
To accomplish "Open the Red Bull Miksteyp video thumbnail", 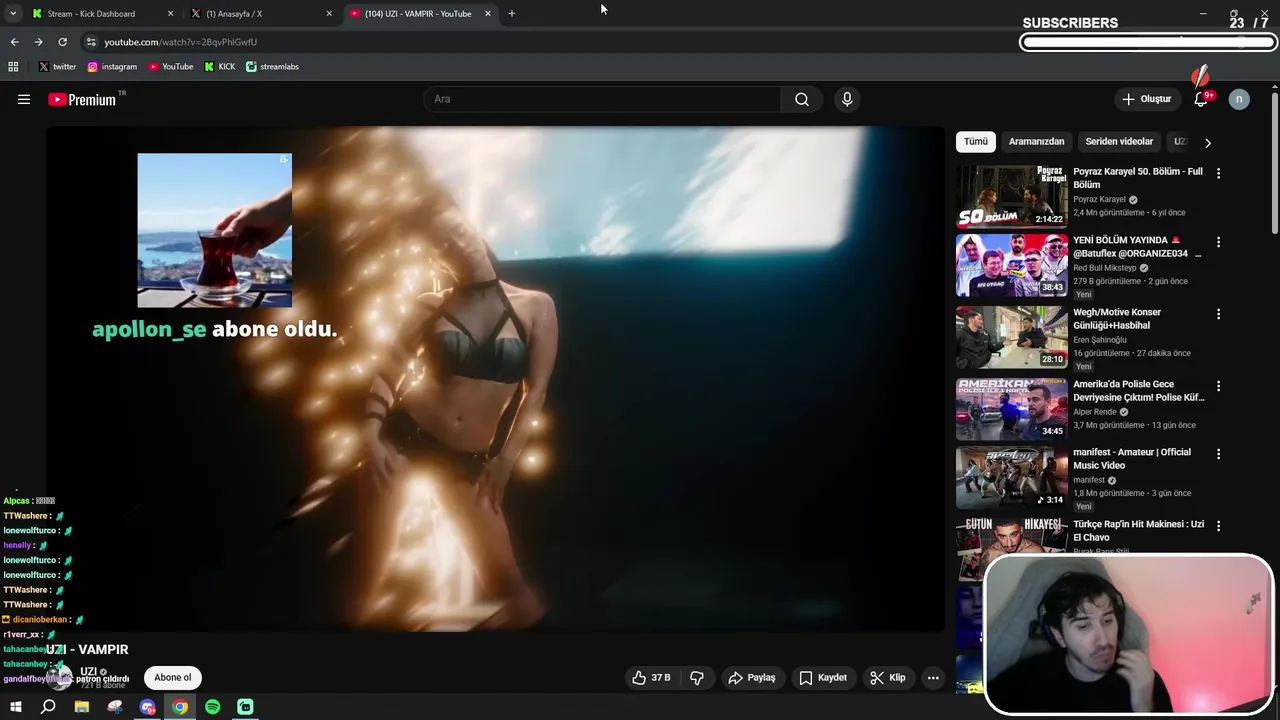I will (1012, 265).
